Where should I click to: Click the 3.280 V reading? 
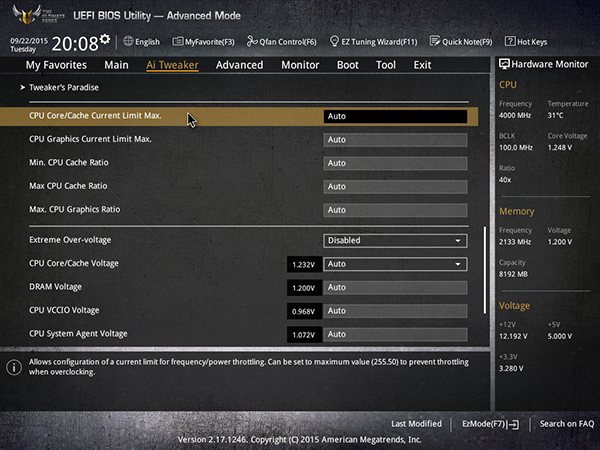tap(511, 368)
